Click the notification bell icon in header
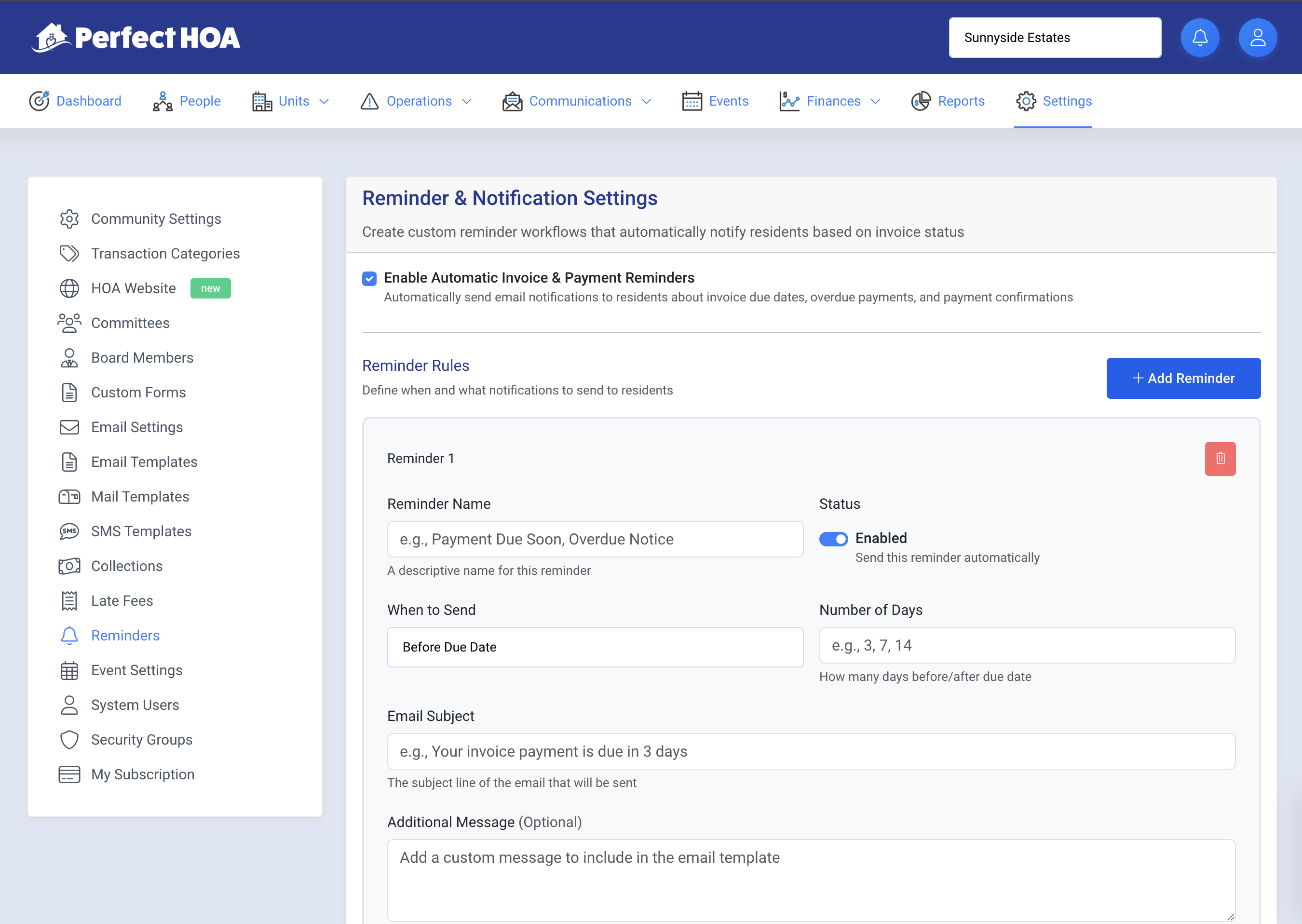Screen dimensions: 1302x924 click(x=1200, y=38)
